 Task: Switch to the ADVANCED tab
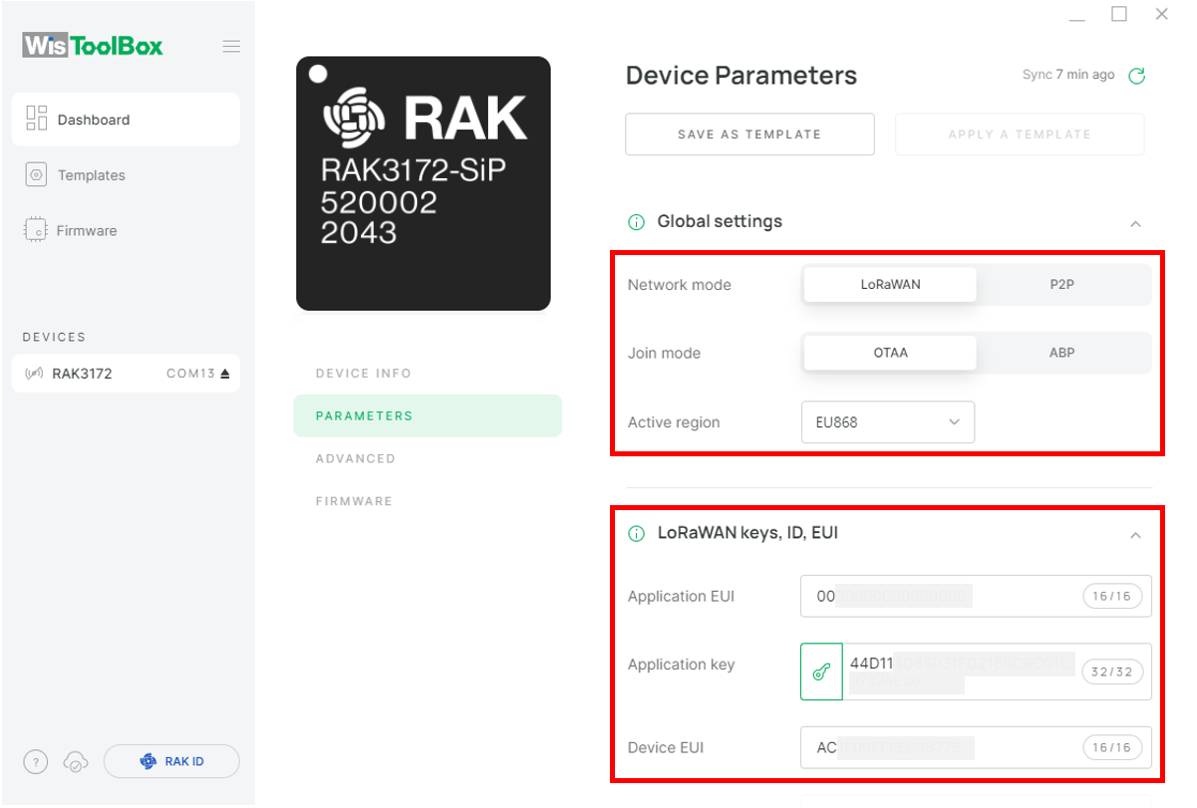(x=356, y=458)
